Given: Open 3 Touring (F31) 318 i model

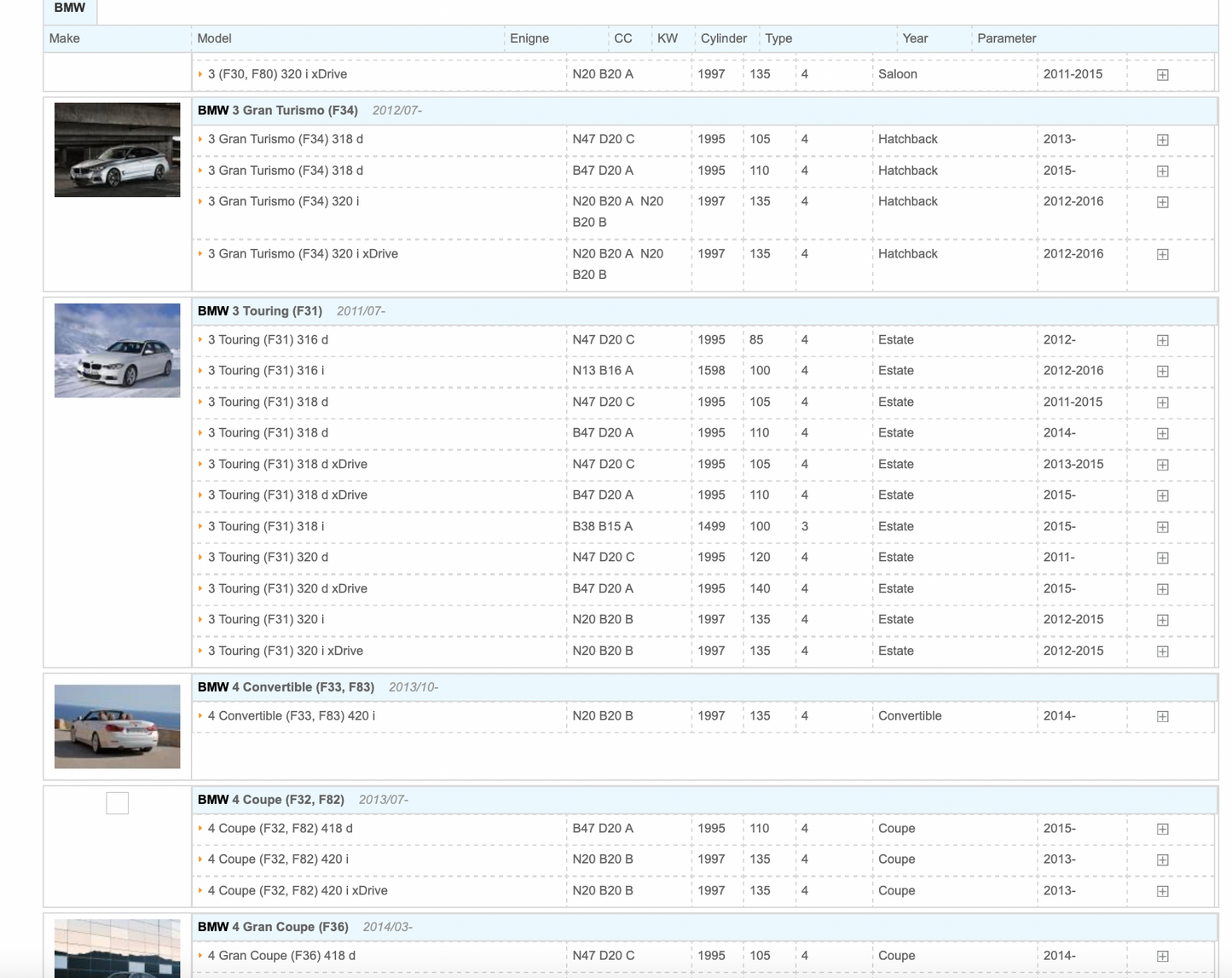Looking at the screenshot, I should pos(266,526).
